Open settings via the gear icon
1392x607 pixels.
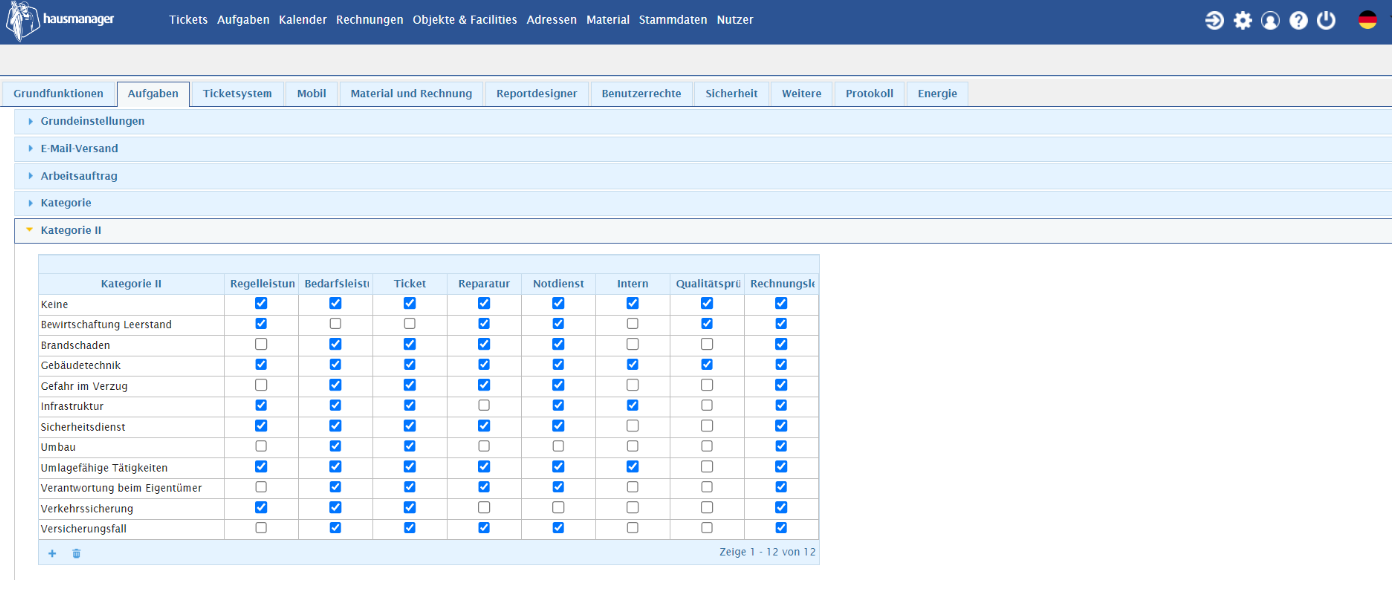point(1243,20)
